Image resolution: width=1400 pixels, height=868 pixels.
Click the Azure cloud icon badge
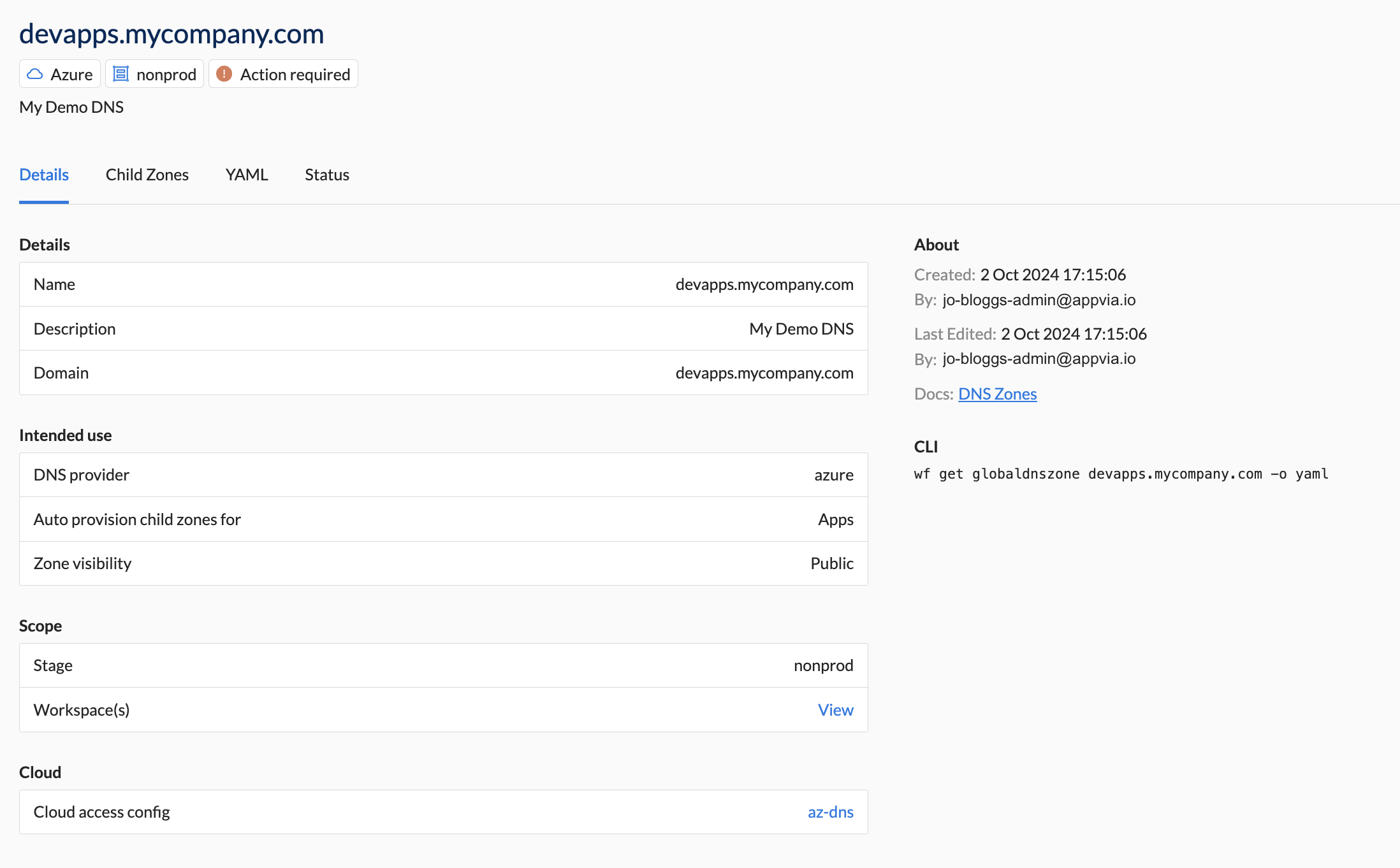35,75
